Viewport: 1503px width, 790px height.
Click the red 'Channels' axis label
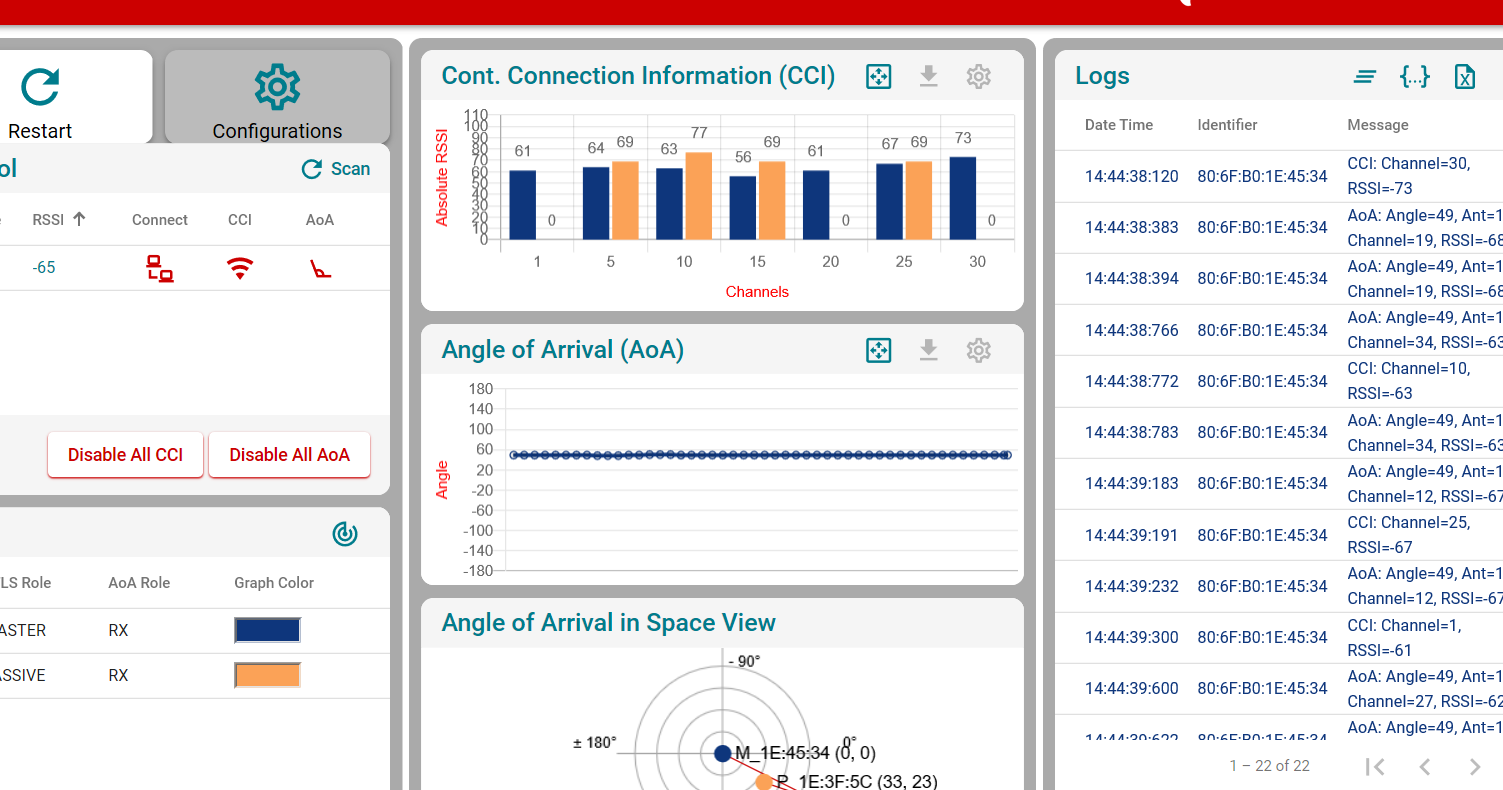point(757,292)
